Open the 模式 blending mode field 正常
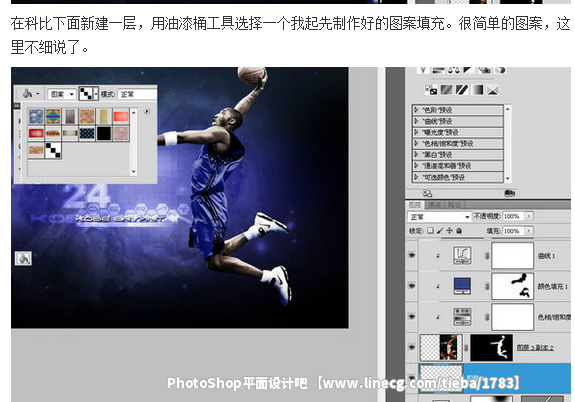Viewport: 575px width, 402px height. [137, 94]
